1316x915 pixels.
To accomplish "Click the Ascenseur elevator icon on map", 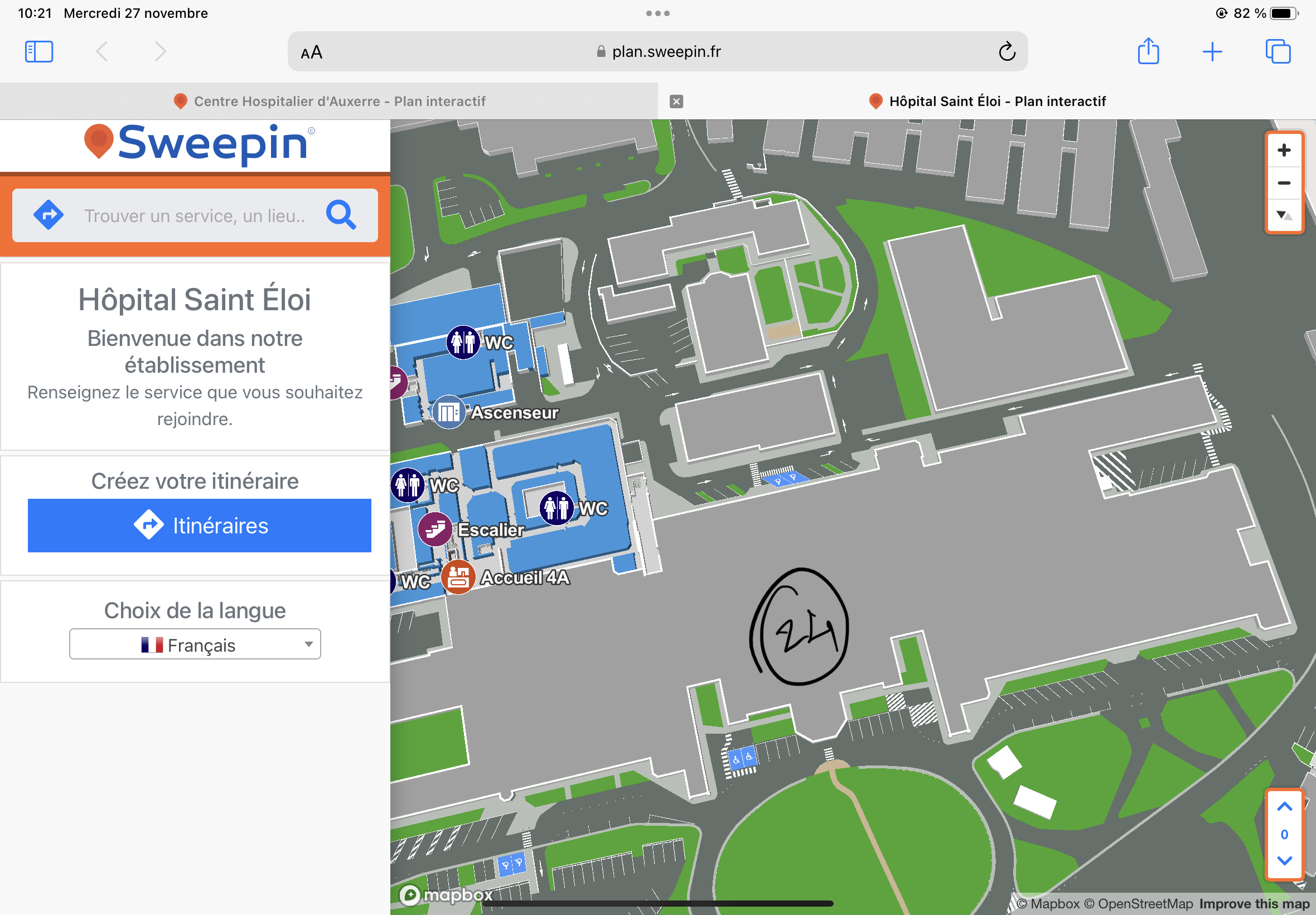I will (x=448, y=412).
